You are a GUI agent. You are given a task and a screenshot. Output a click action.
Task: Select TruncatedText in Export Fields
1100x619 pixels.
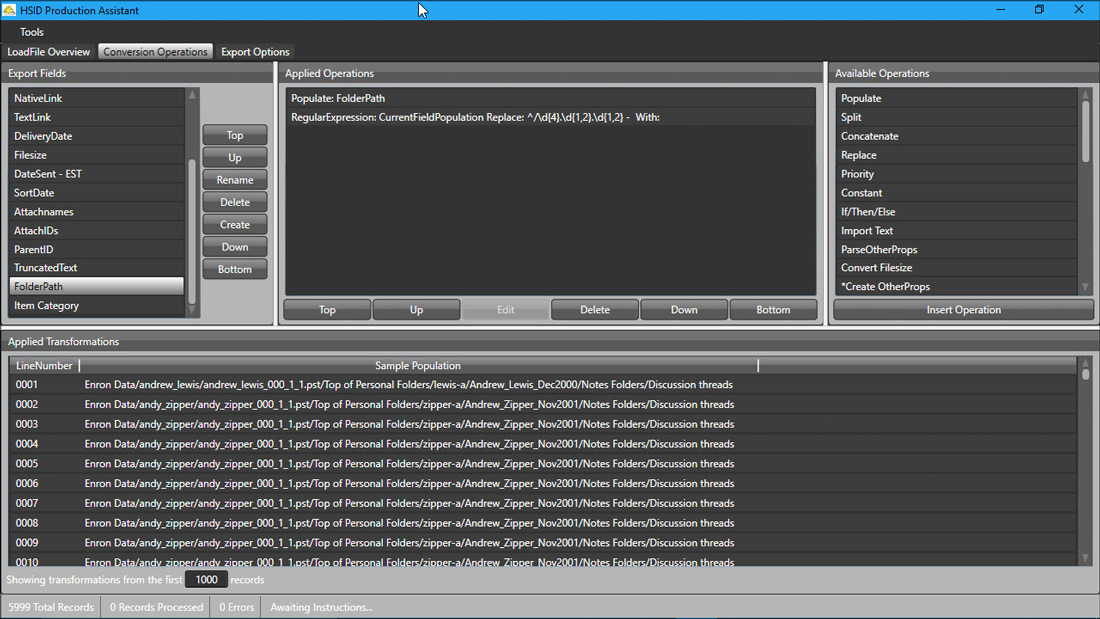coord(46,268)
